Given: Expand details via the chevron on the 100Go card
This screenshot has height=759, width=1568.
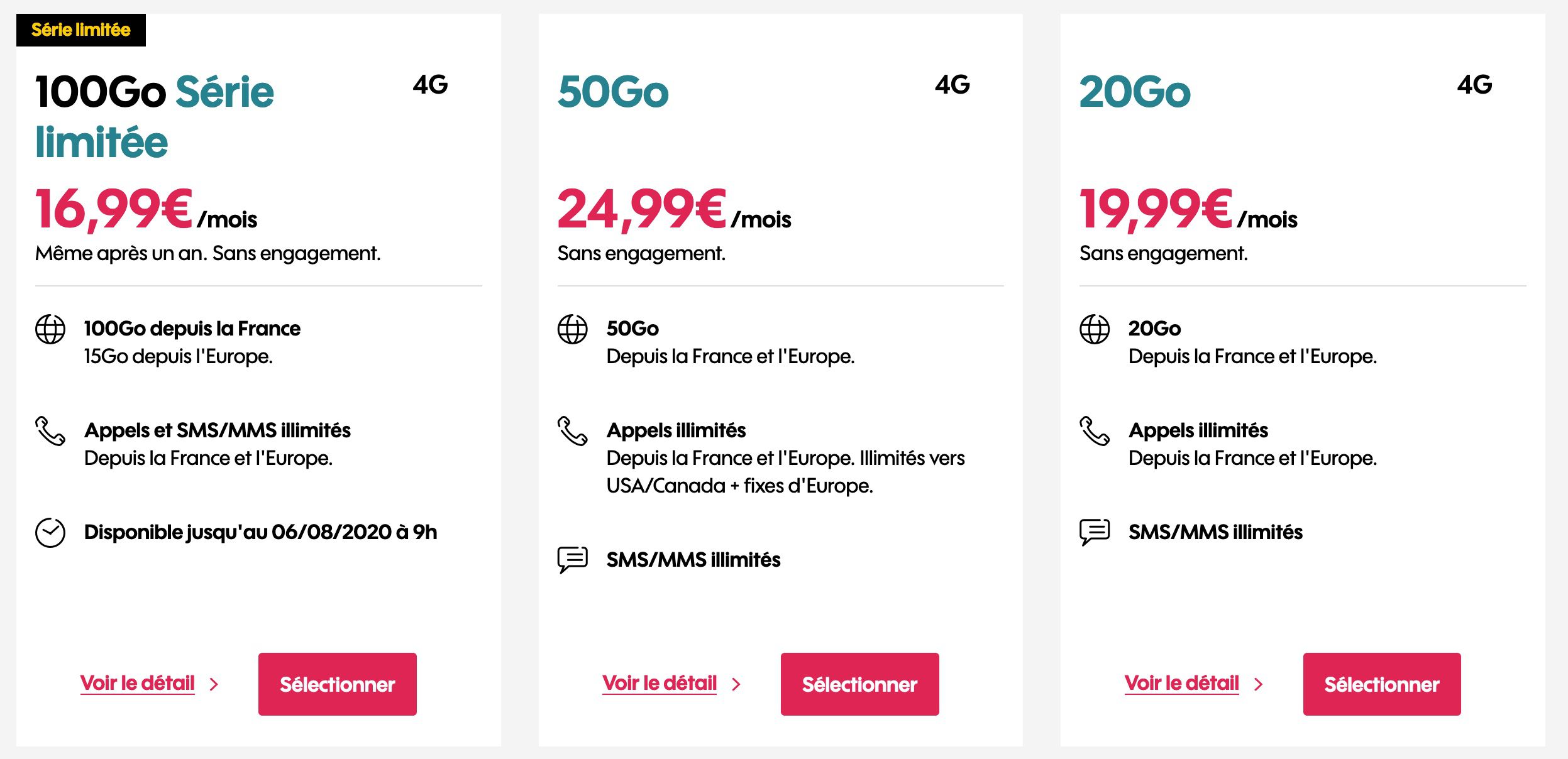Looking at the screenshot, I should (x=214, y=685).
